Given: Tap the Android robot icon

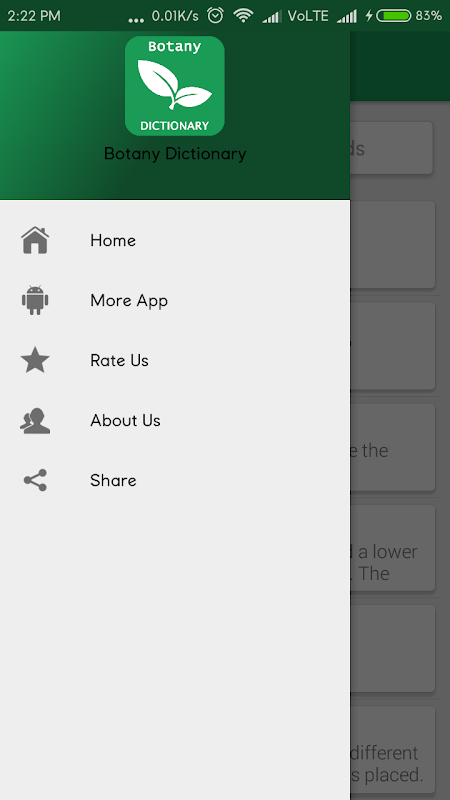Looking at the screenshot, I should pos(35,300).
